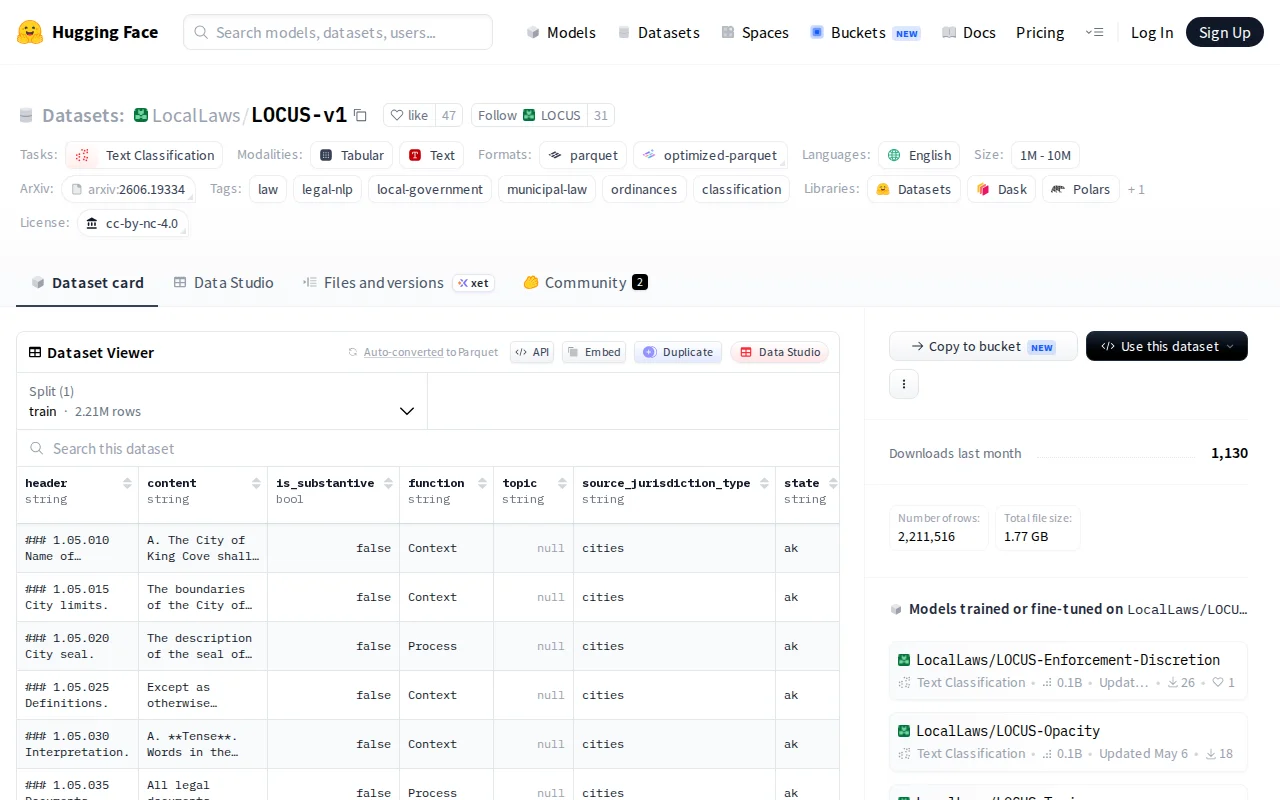Viewport: 1280px width, 800px height.
Task: Select the Datasets library tag
Action: tap(914, 189)
